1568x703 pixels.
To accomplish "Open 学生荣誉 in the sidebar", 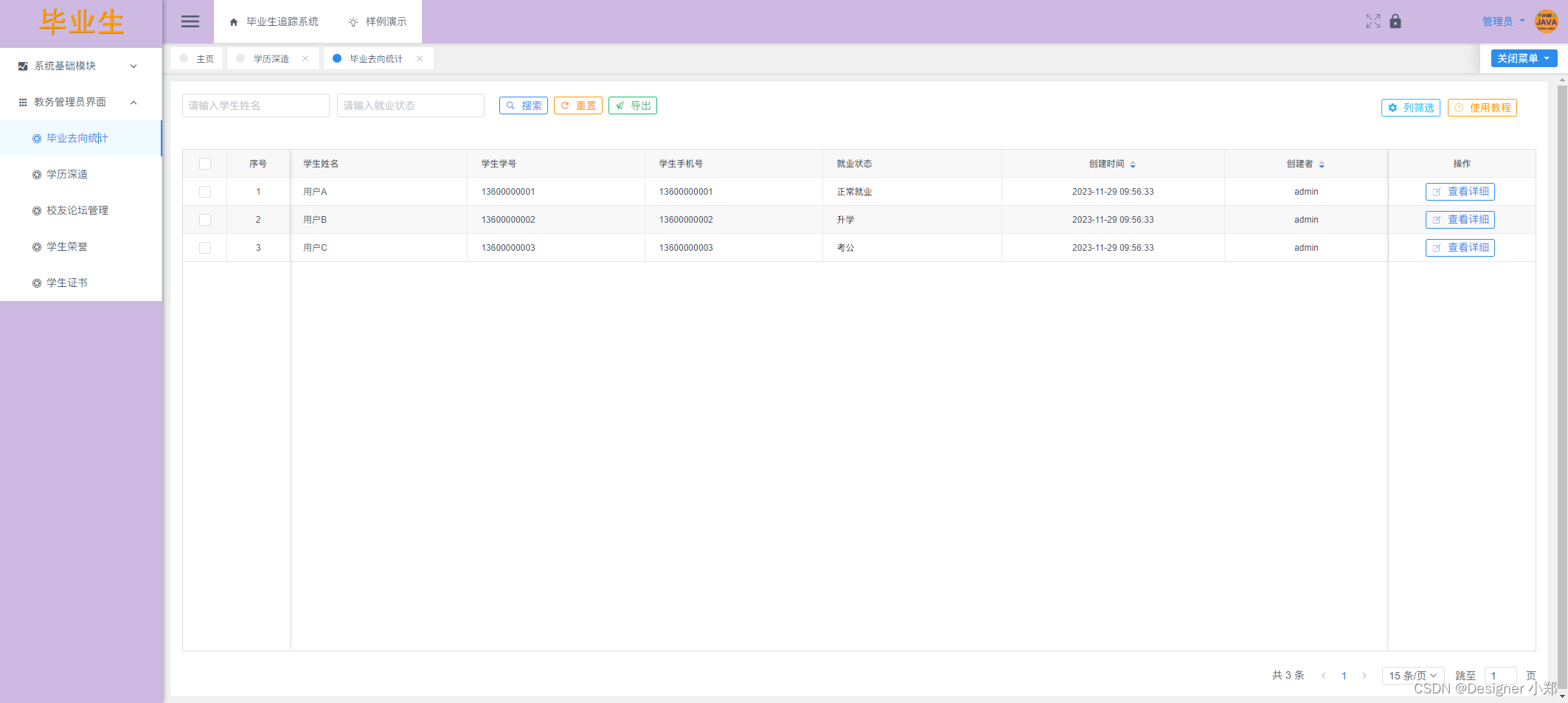I will [x=81, y=246].
